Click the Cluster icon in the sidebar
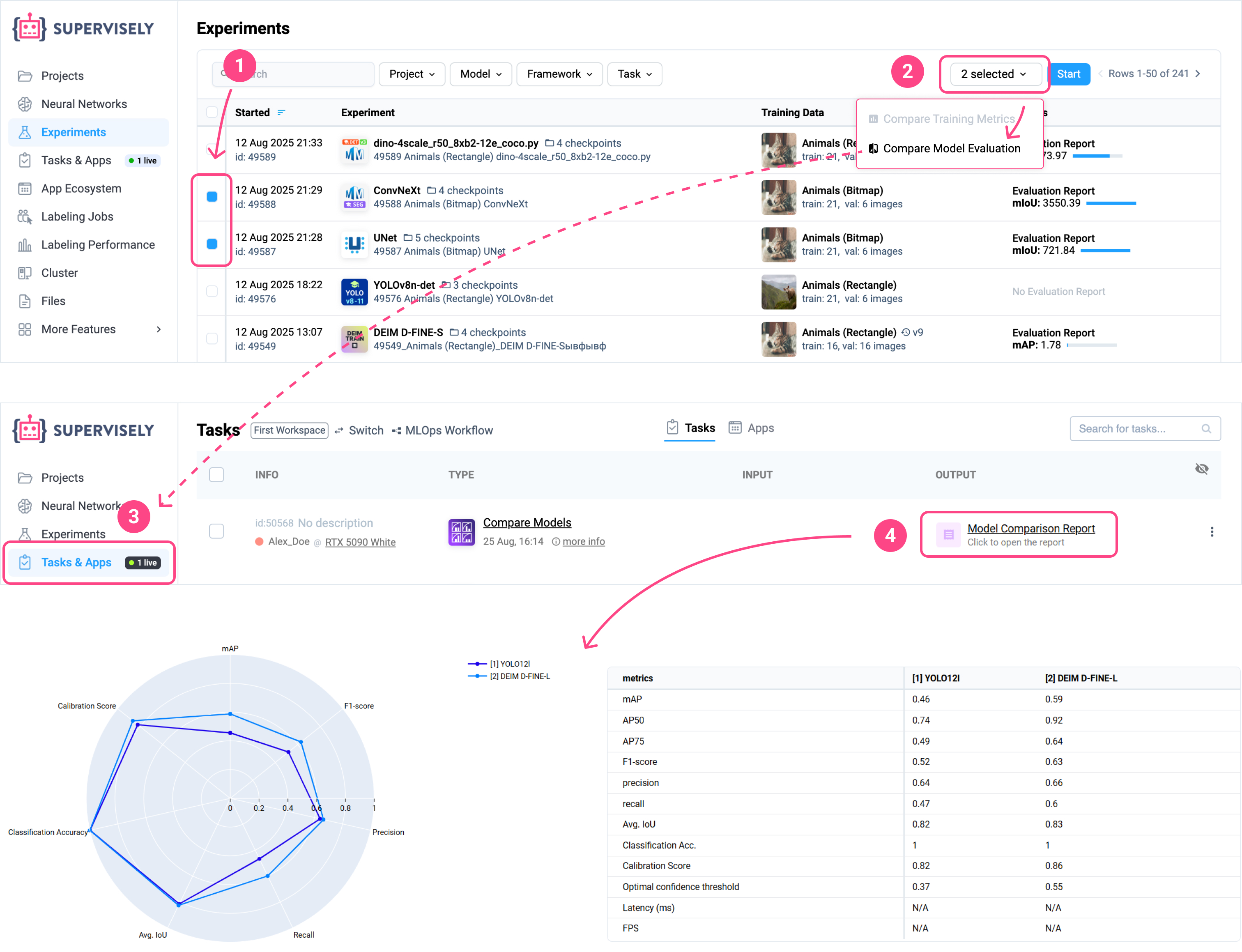The image size is (1242, 952). (25, 273)
